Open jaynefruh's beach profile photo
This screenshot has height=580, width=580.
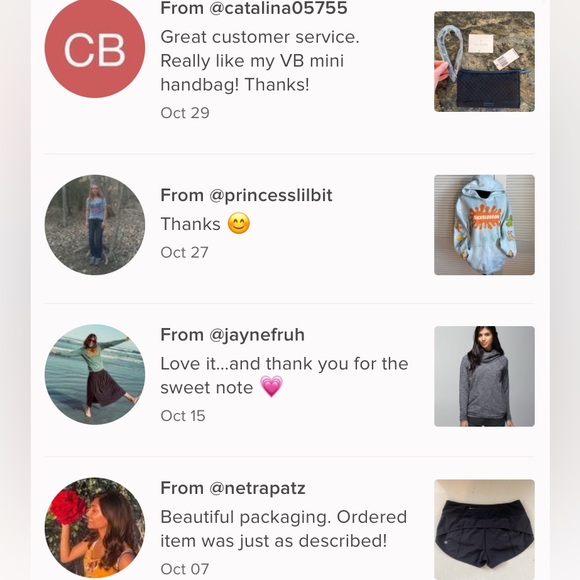pos(95,374)
